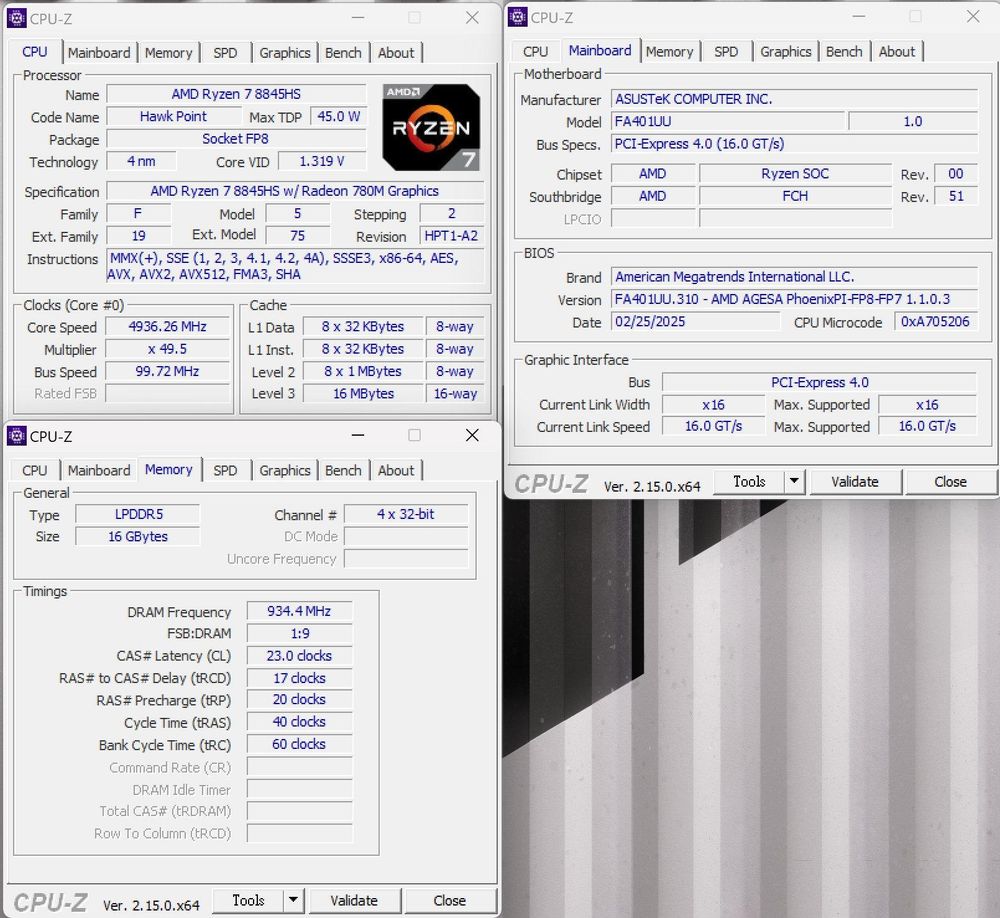
Task: Click the 'LPDDR5' memory type value
Action: tap(138, 514)
